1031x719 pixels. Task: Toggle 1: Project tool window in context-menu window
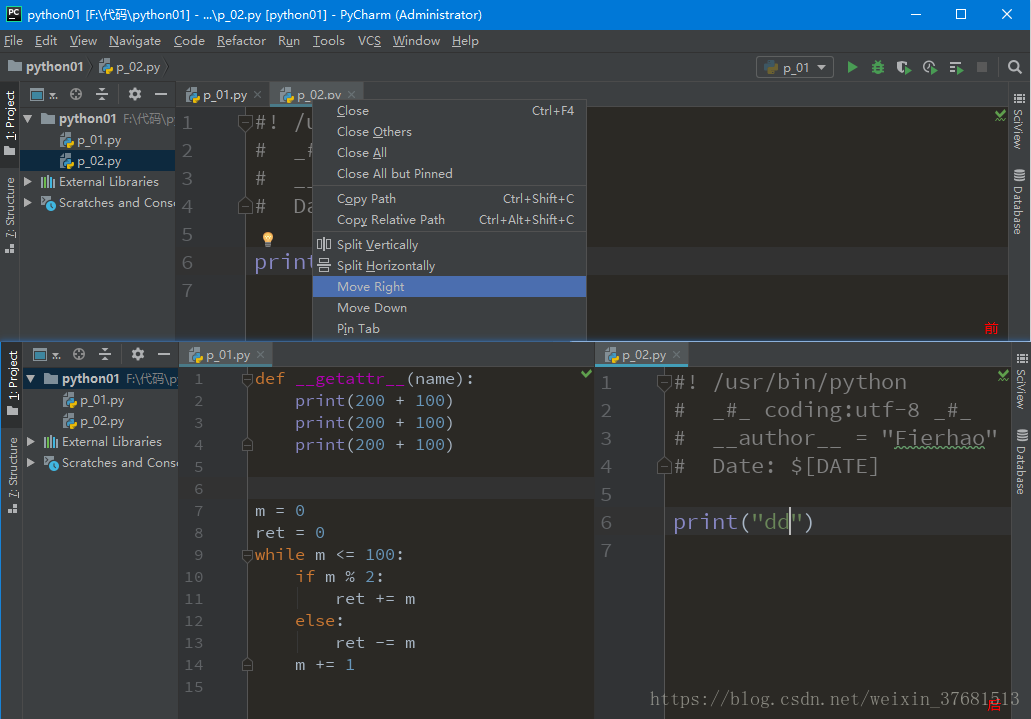pyautogui.click(x=10, y=124)
